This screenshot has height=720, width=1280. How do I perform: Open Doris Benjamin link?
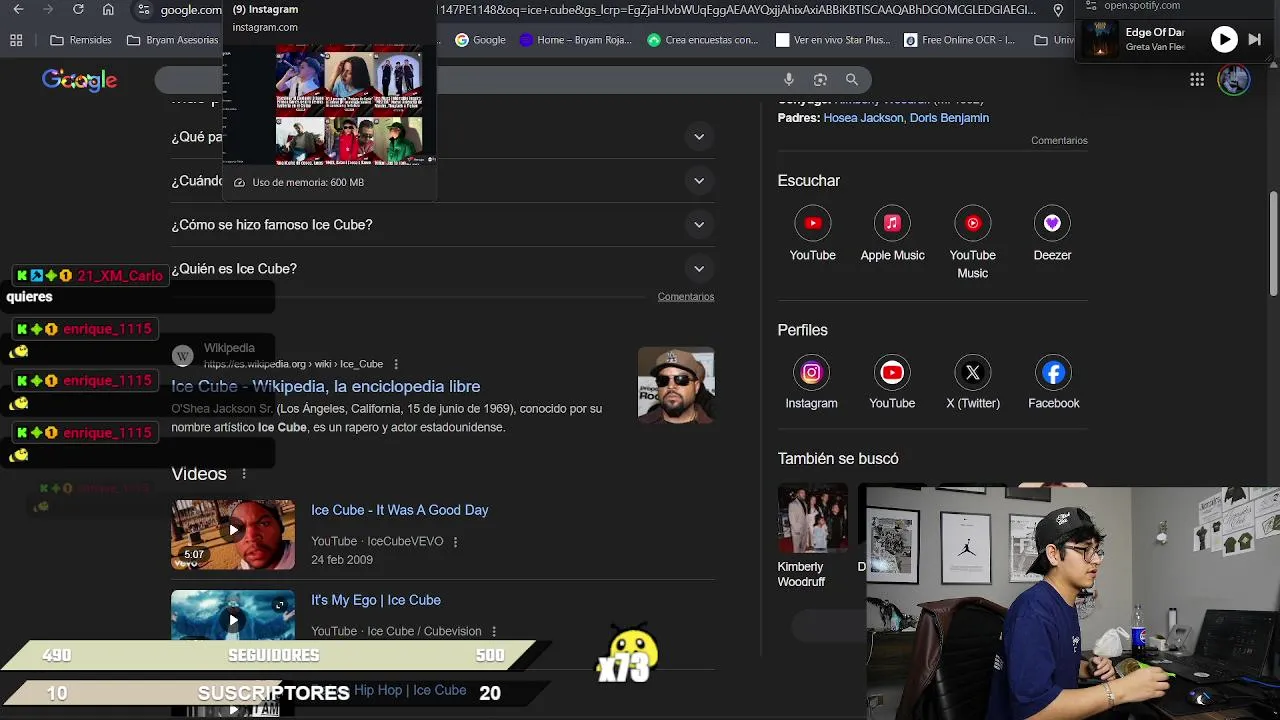(x=949, y=118)
